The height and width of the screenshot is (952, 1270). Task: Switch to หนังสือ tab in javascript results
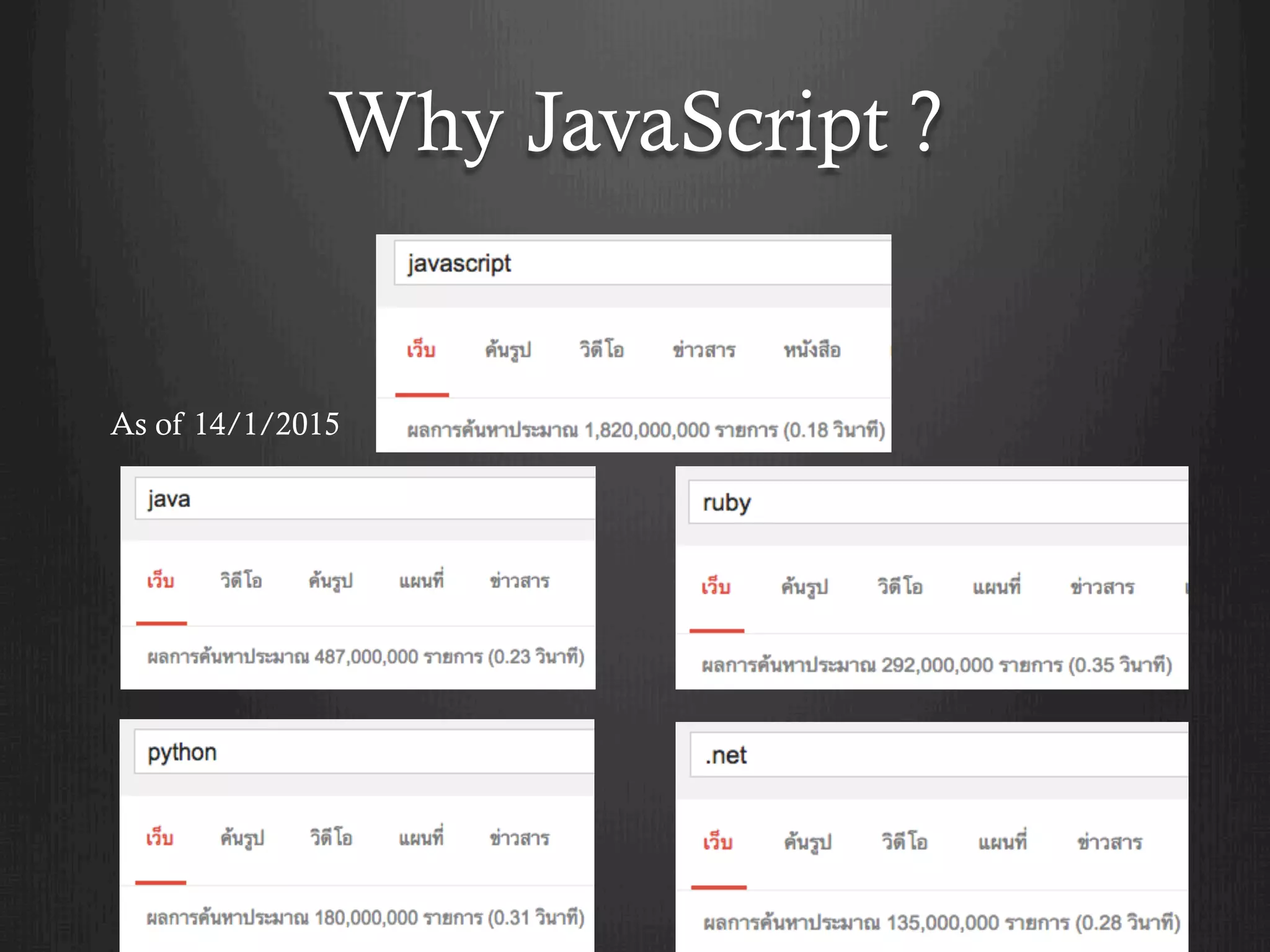pos(812,350)
